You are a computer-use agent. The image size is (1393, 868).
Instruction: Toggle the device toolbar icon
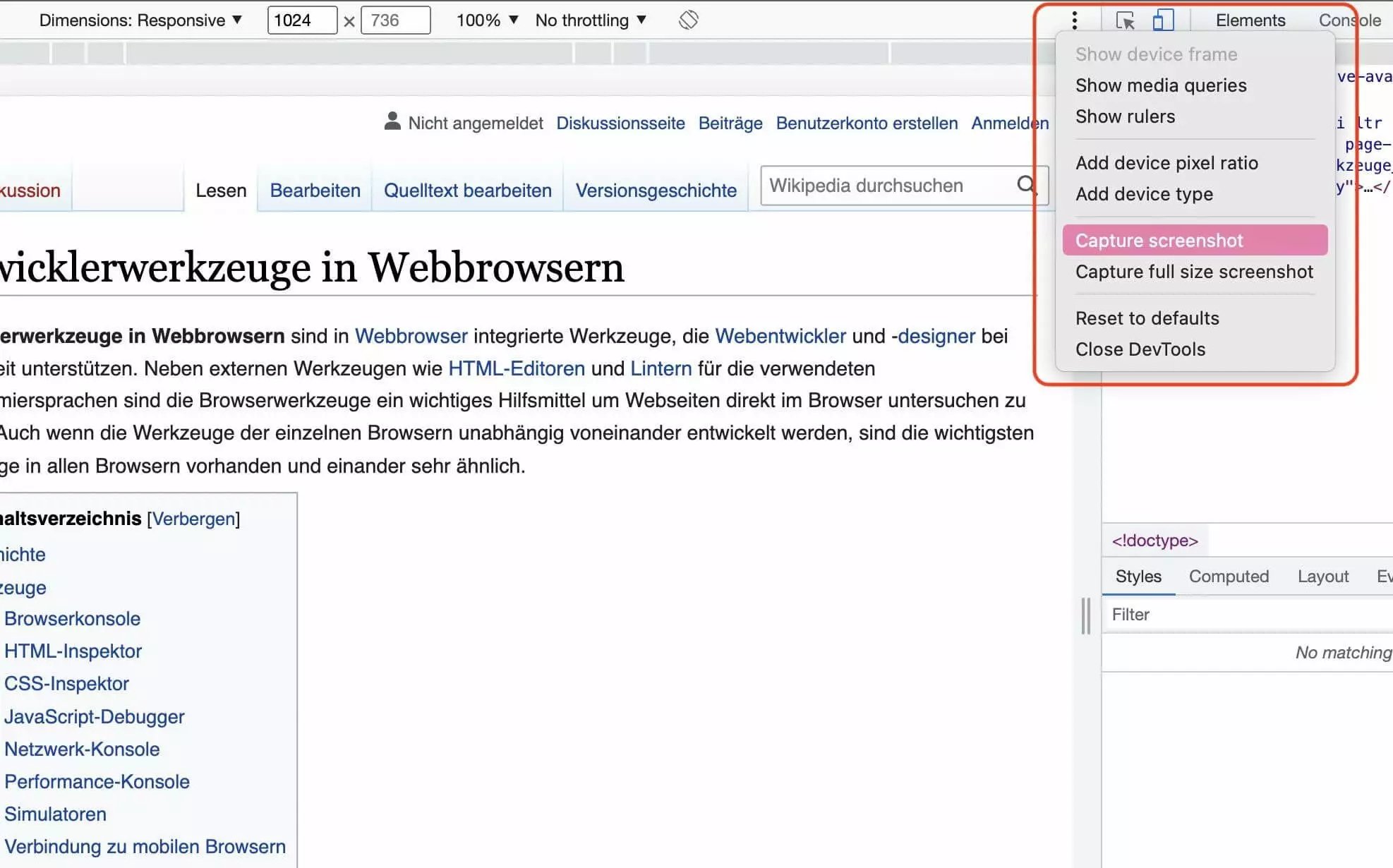(1162, 20)
